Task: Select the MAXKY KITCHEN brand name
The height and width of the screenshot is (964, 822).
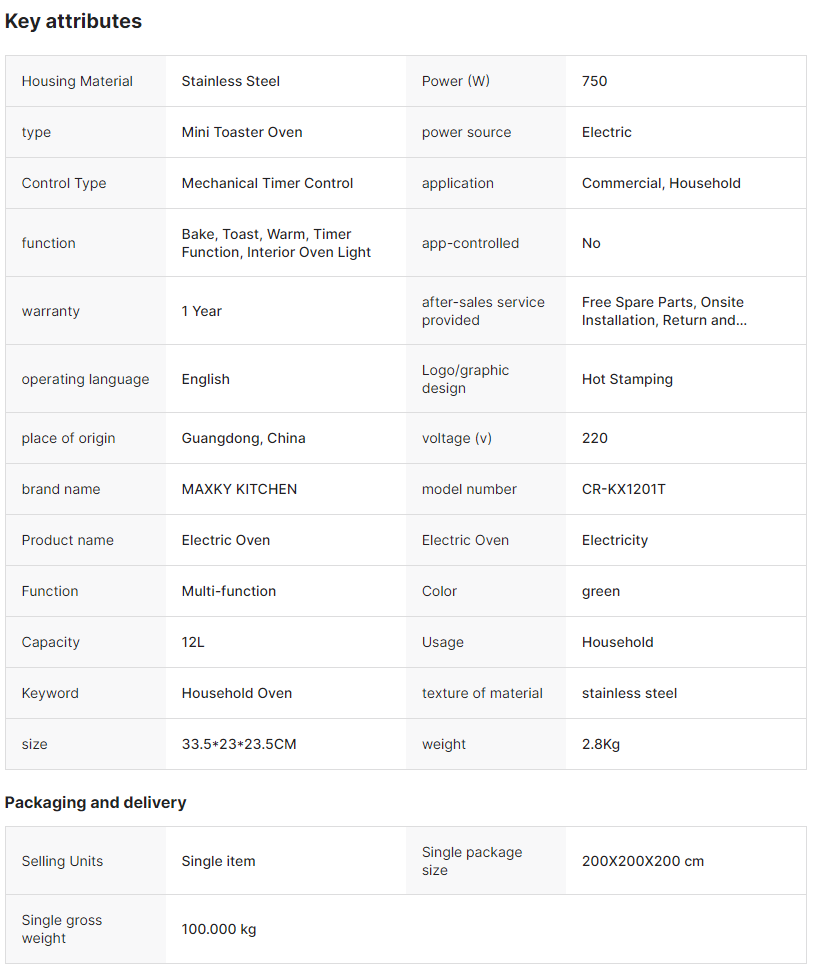Action: pyautogui.click(x=239, y=489)
